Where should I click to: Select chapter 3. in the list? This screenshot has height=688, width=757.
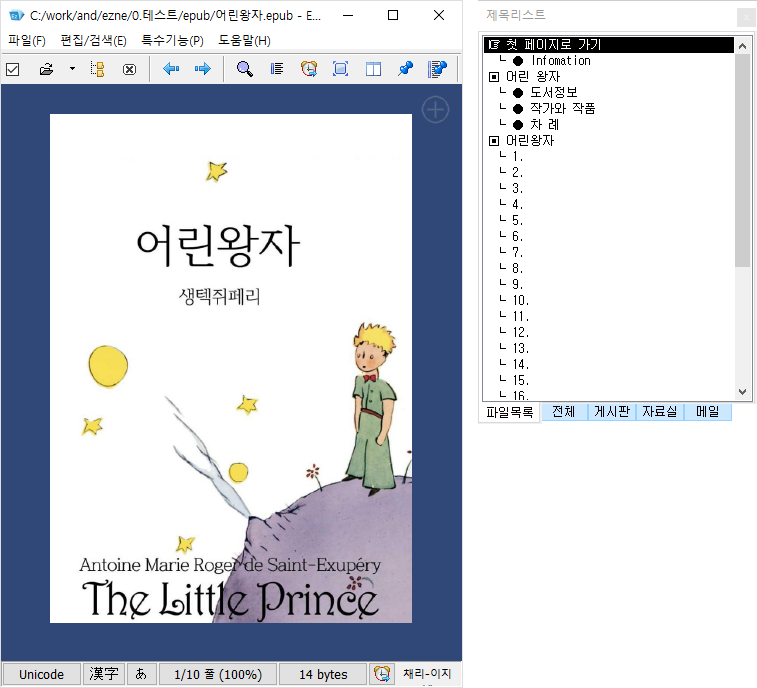point(518,188)
